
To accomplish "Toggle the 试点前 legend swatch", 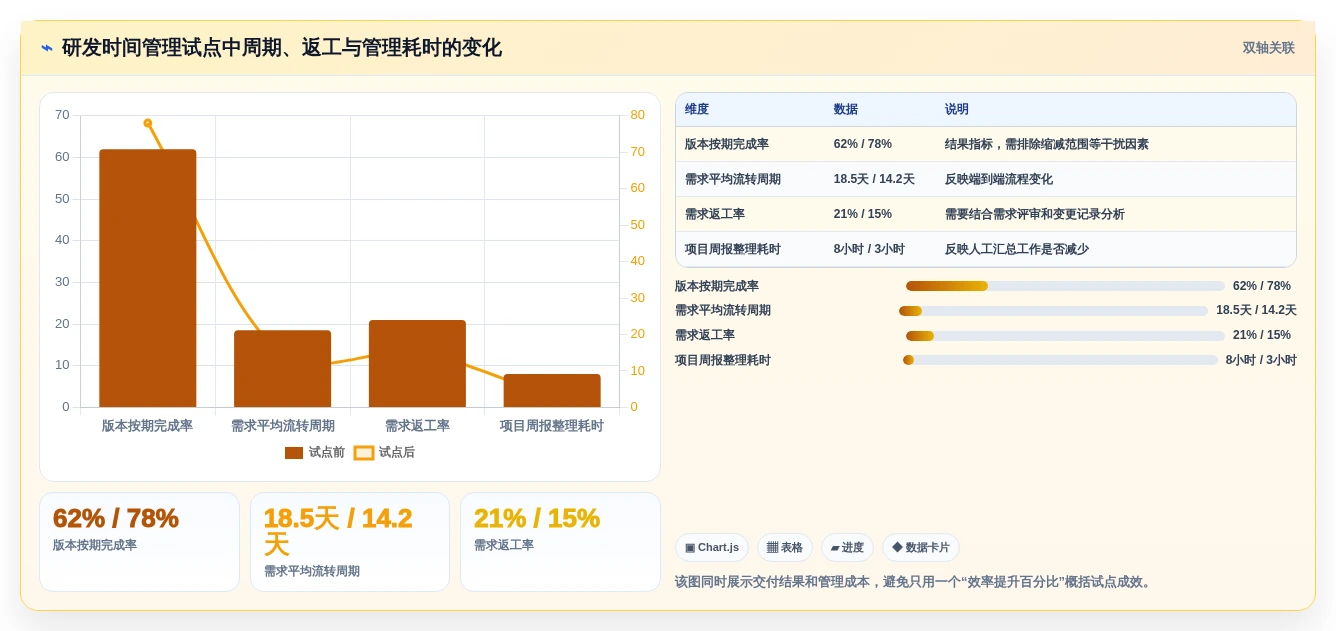I will pyautogui.click(x=294, y=453).
